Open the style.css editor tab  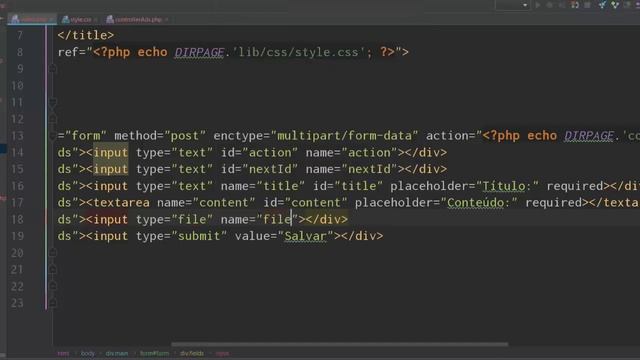[x=80, y=19]
